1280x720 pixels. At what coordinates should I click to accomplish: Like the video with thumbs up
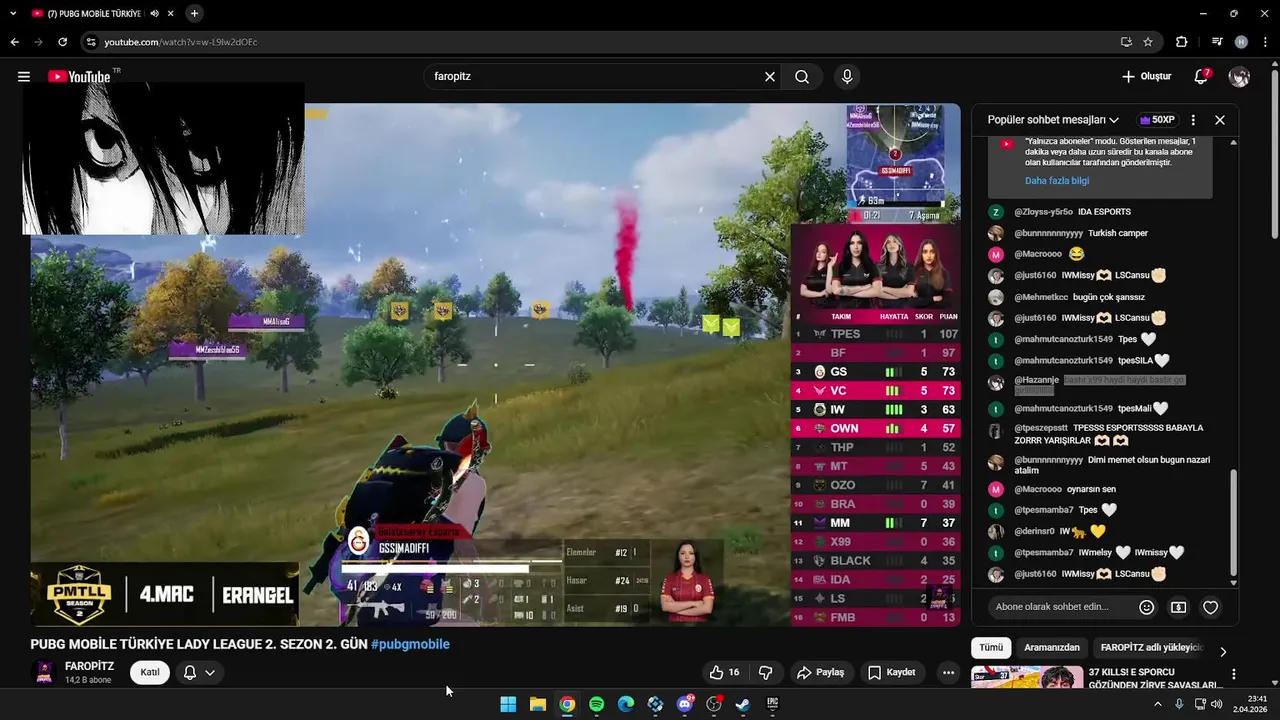coord(725,672)
